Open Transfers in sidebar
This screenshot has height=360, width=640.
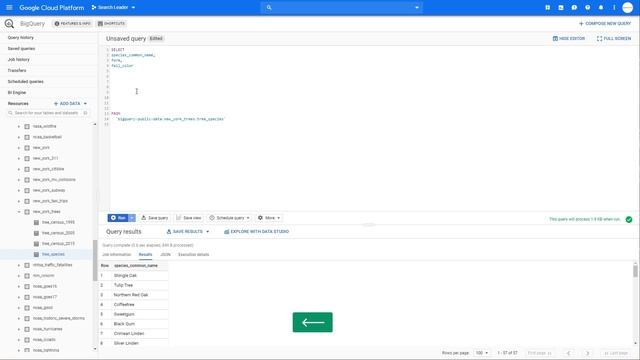tap(17, 71)
